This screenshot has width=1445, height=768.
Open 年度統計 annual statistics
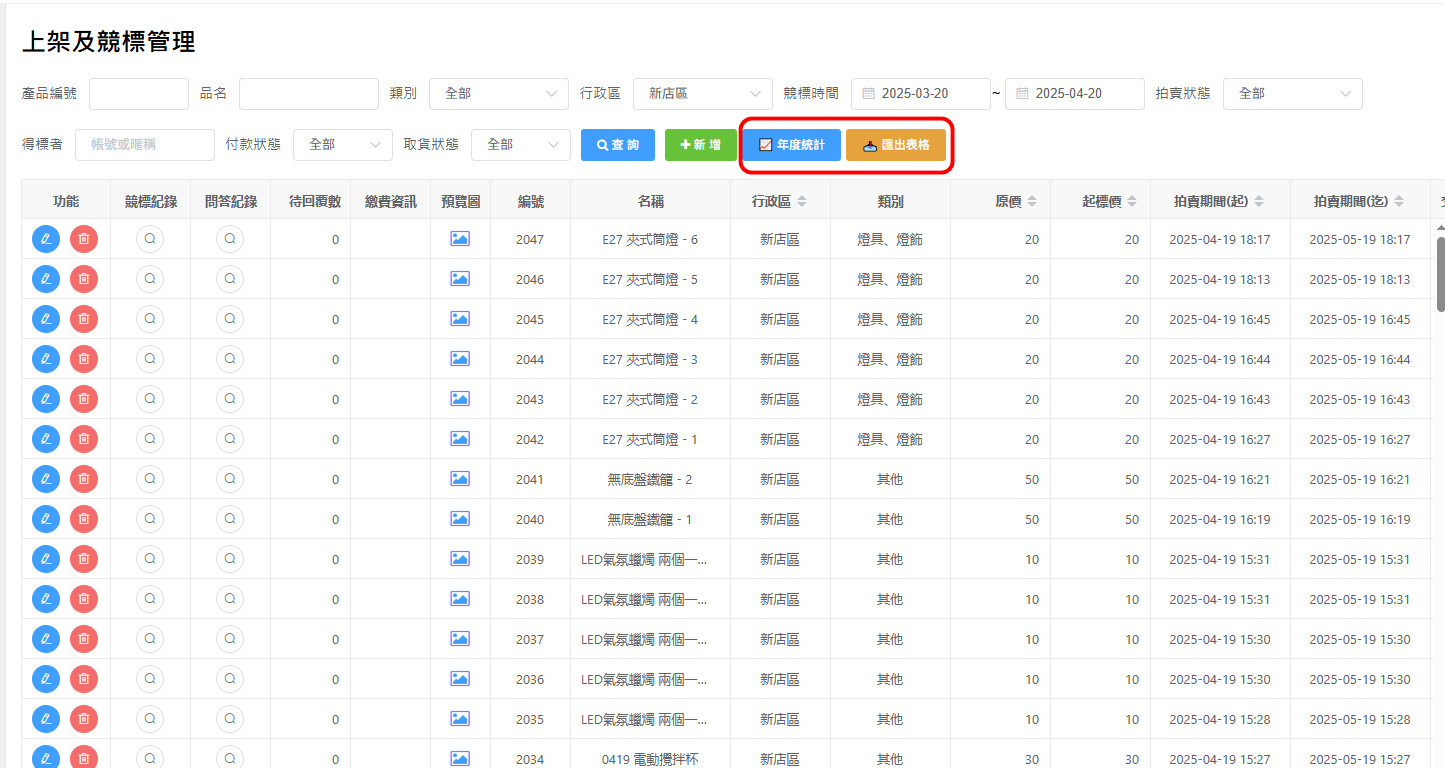pyautogui.click(x=791, y=144)
